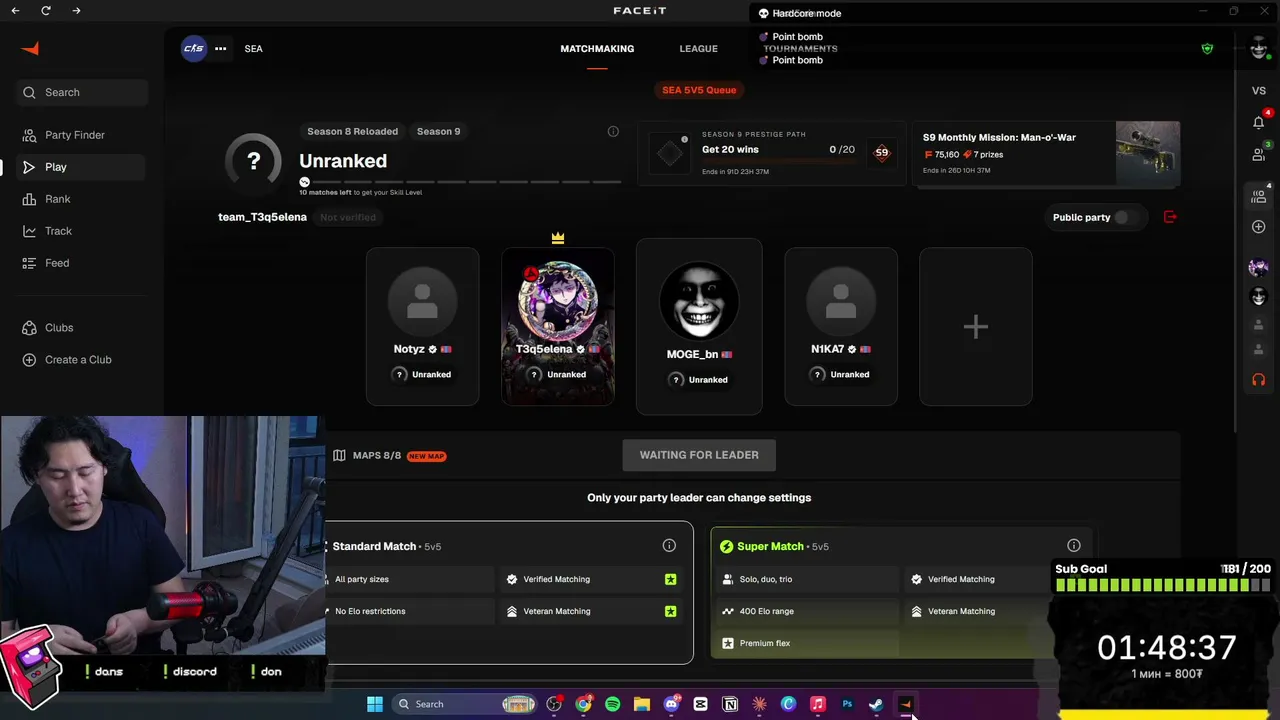Open S9 Monthly Mission Man-o'-War card
1280x720 pixels.
click(1046, 153)
